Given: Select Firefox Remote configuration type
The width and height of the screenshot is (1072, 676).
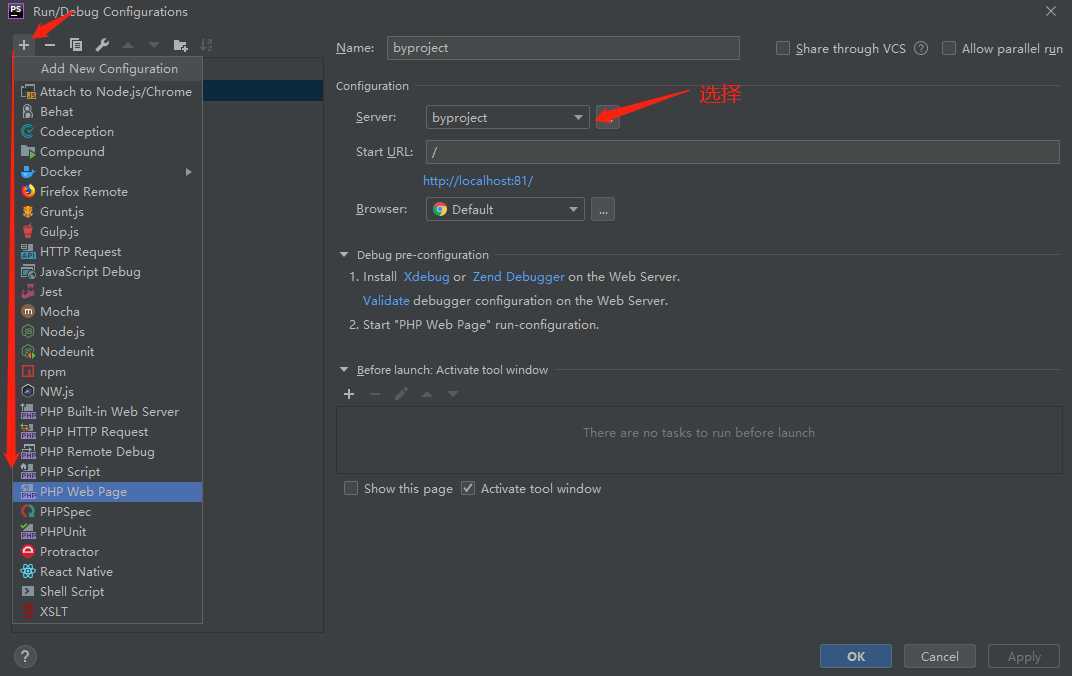Looking at the screenshot, I should click(x=107, y=191).
